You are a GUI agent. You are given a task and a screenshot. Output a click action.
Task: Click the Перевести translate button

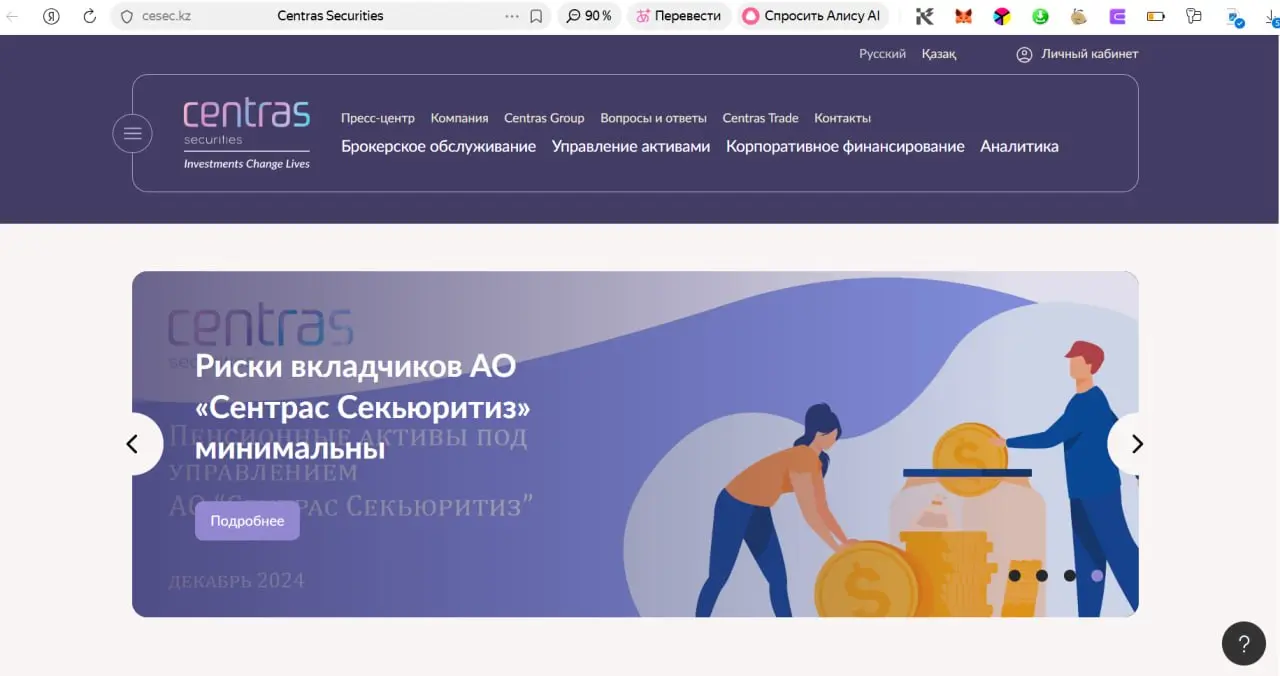(678, 16)
